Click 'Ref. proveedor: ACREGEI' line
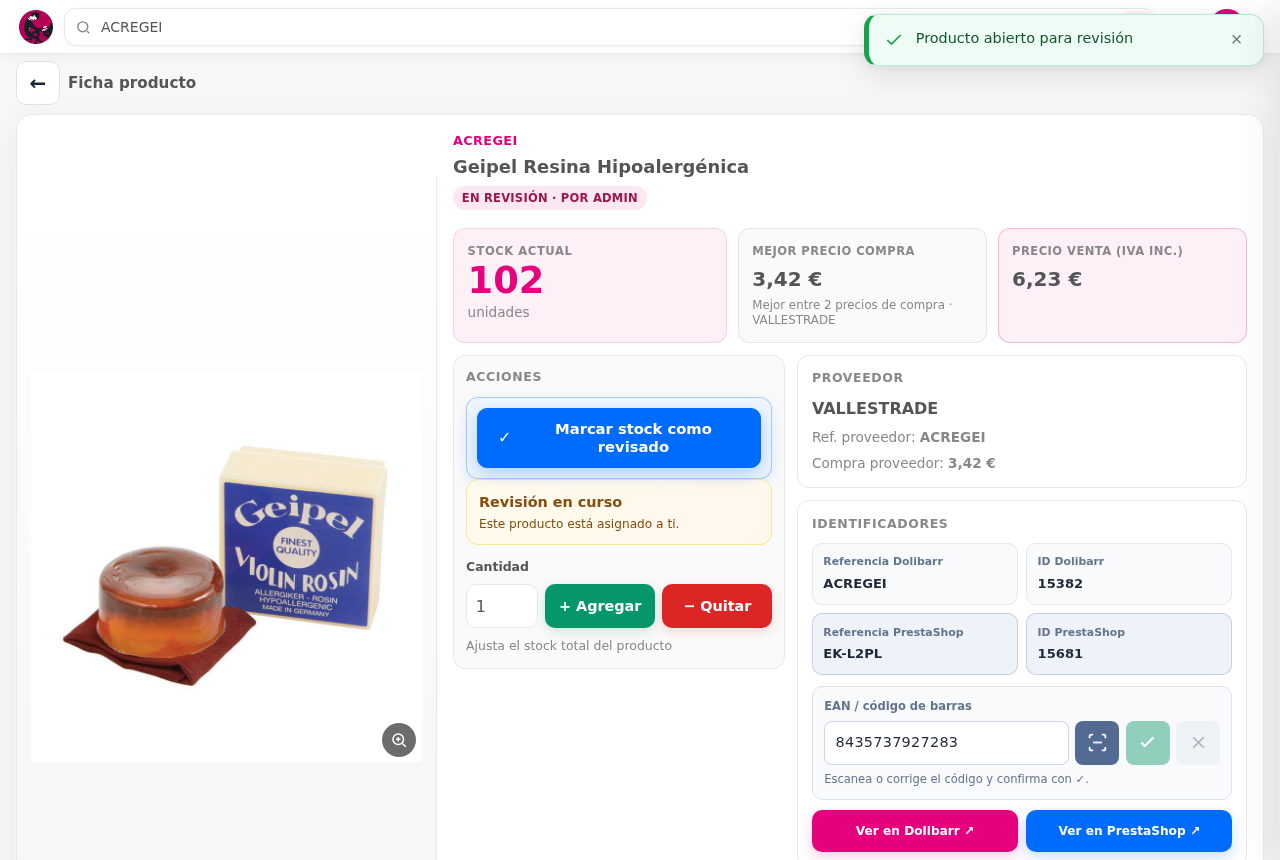 pyautogui.click(x=899, y=437)
